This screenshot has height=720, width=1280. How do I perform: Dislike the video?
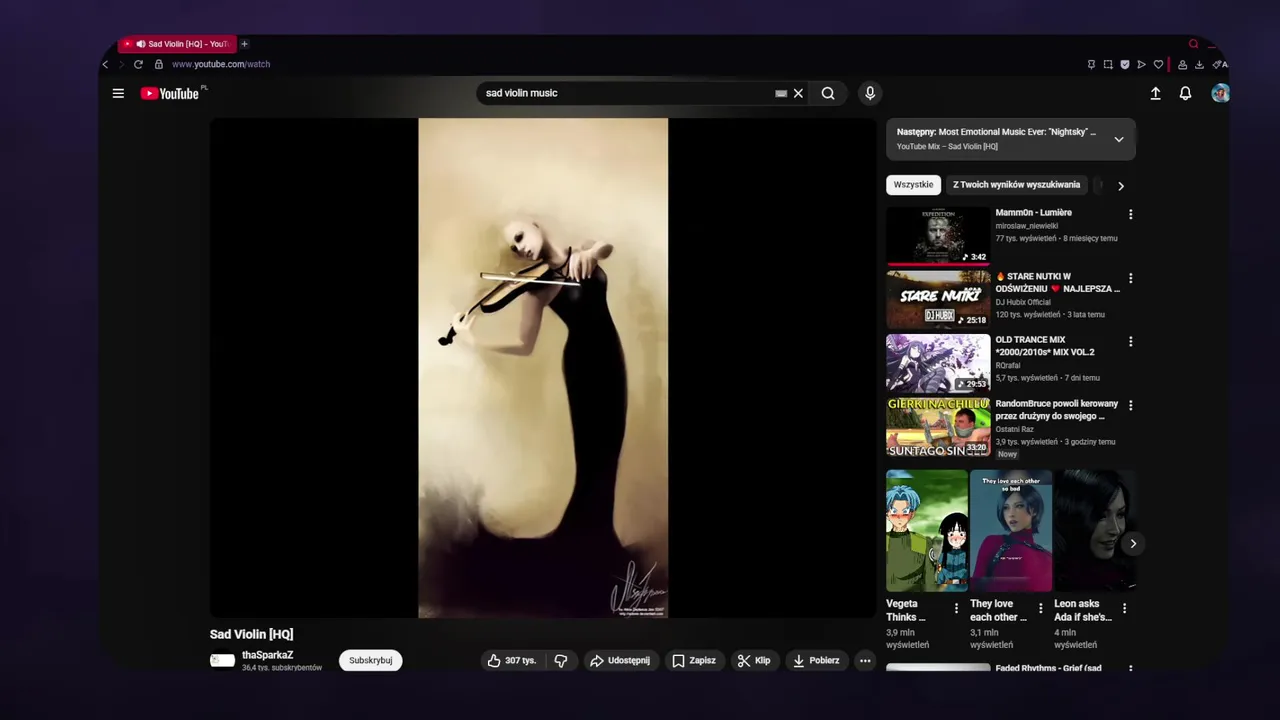561,661
